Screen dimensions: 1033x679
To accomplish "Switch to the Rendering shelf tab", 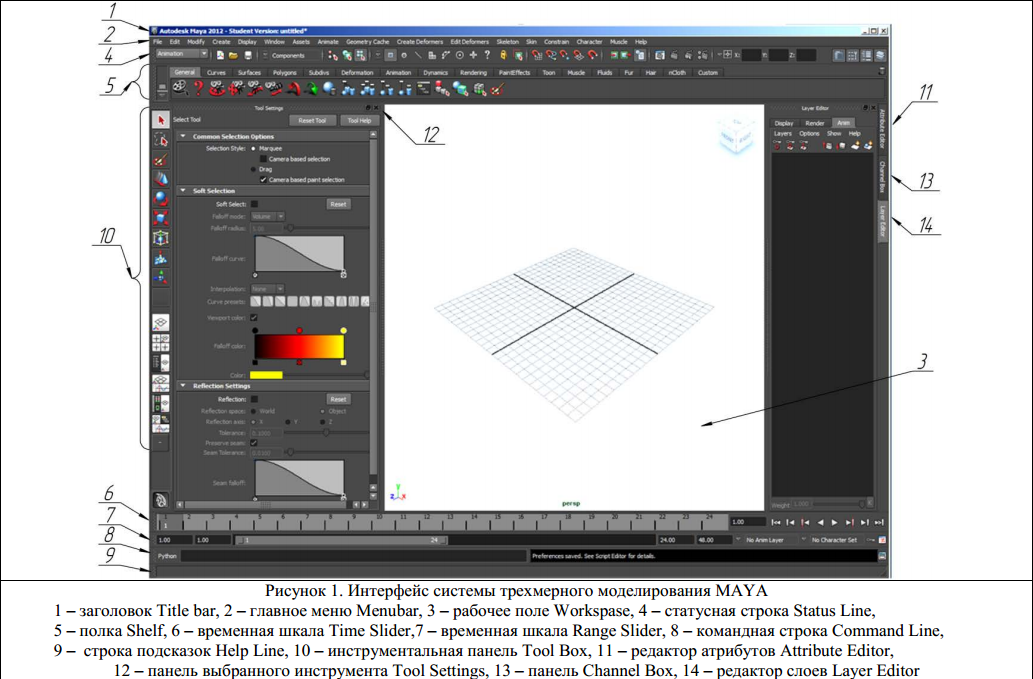I will (x=473, y=72).
